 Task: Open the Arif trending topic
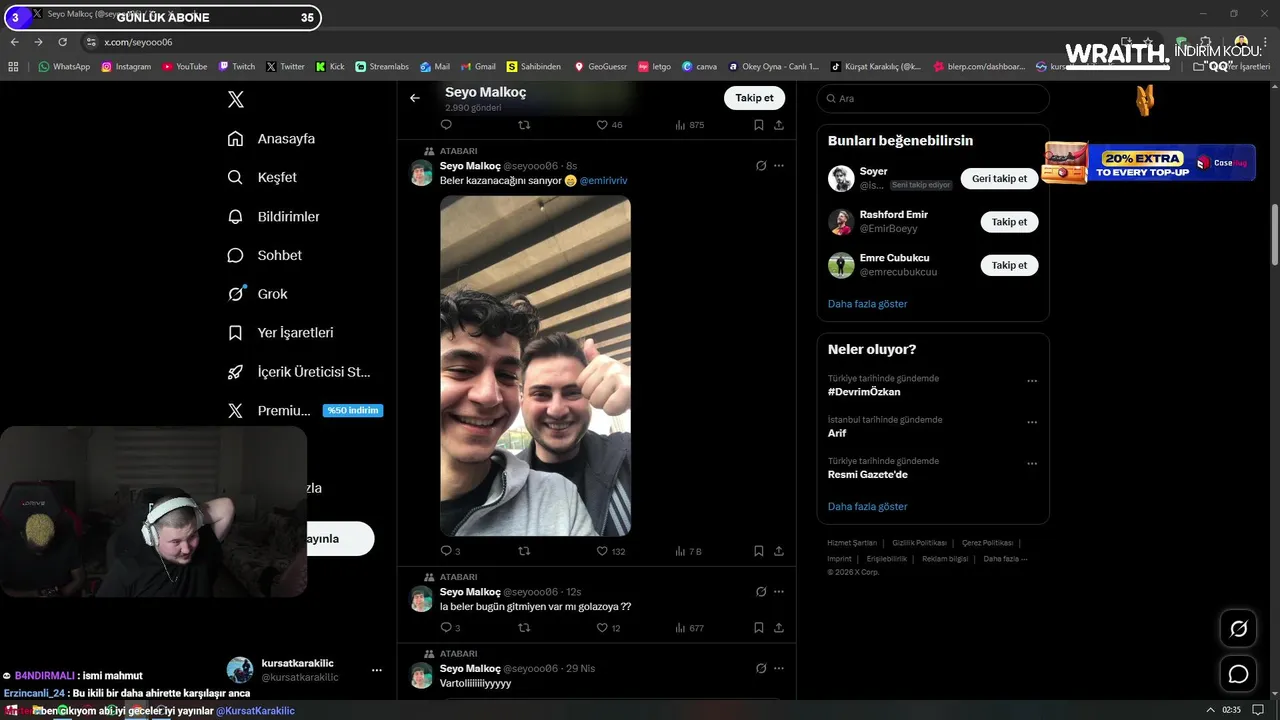coord(837,433)
